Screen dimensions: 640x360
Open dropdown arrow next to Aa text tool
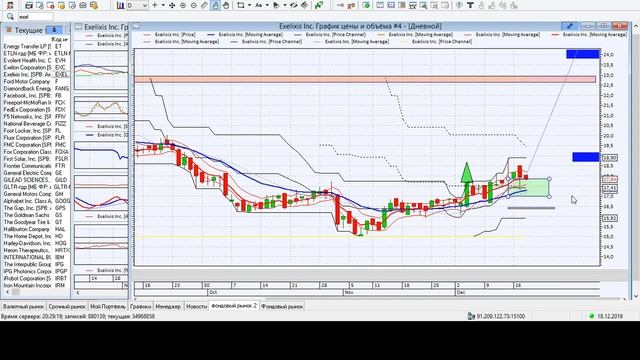(x=267, y=5)
